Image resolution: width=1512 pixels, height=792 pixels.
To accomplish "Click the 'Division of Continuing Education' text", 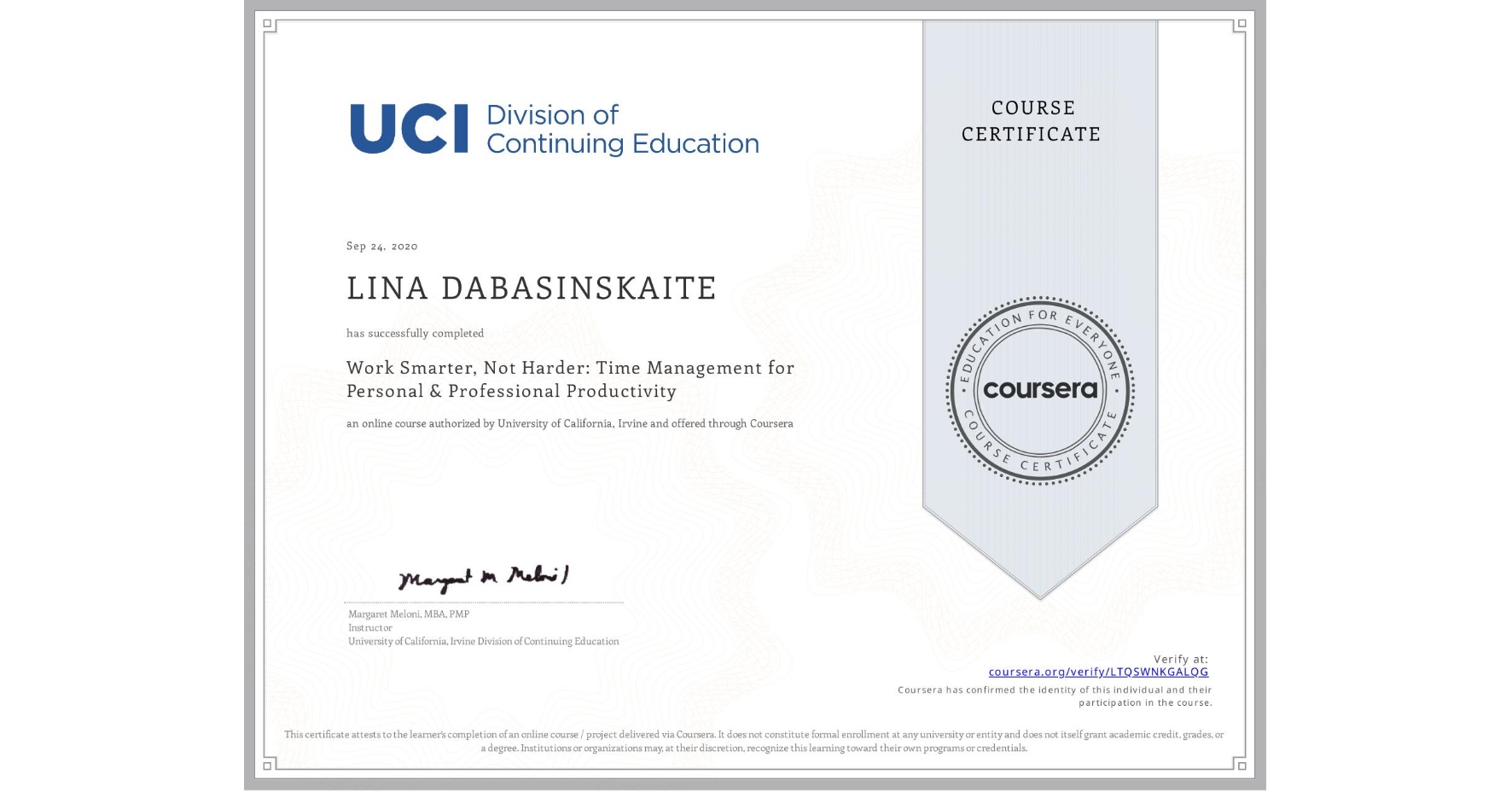I will [620, 129].
